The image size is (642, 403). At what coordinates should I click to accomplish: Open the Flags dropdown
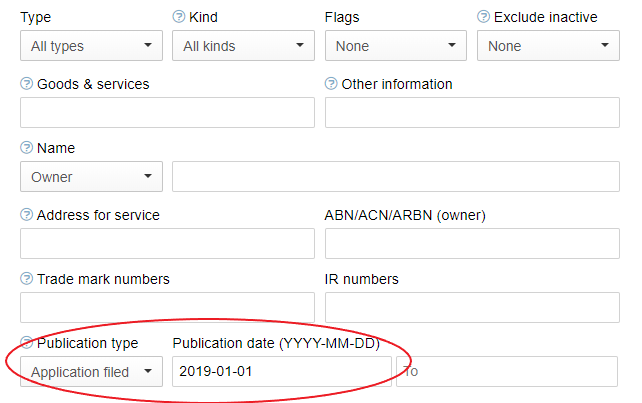tap(396, 46)
